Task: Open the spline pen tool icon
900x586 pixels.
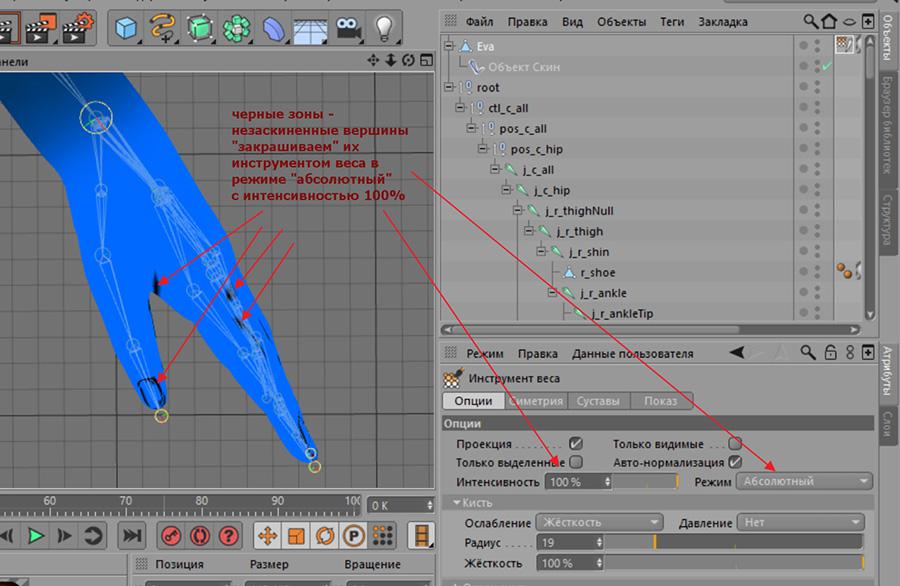Action: [162, 29]
